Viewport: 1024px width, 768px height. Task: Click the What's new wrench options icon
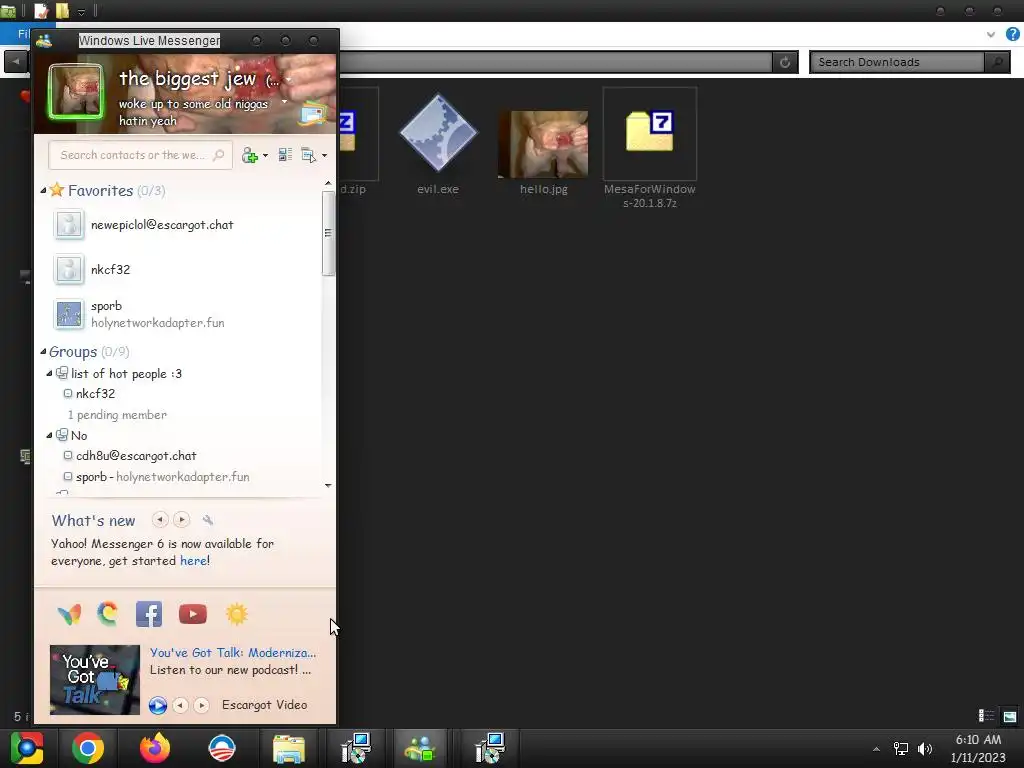pos(208,520)
